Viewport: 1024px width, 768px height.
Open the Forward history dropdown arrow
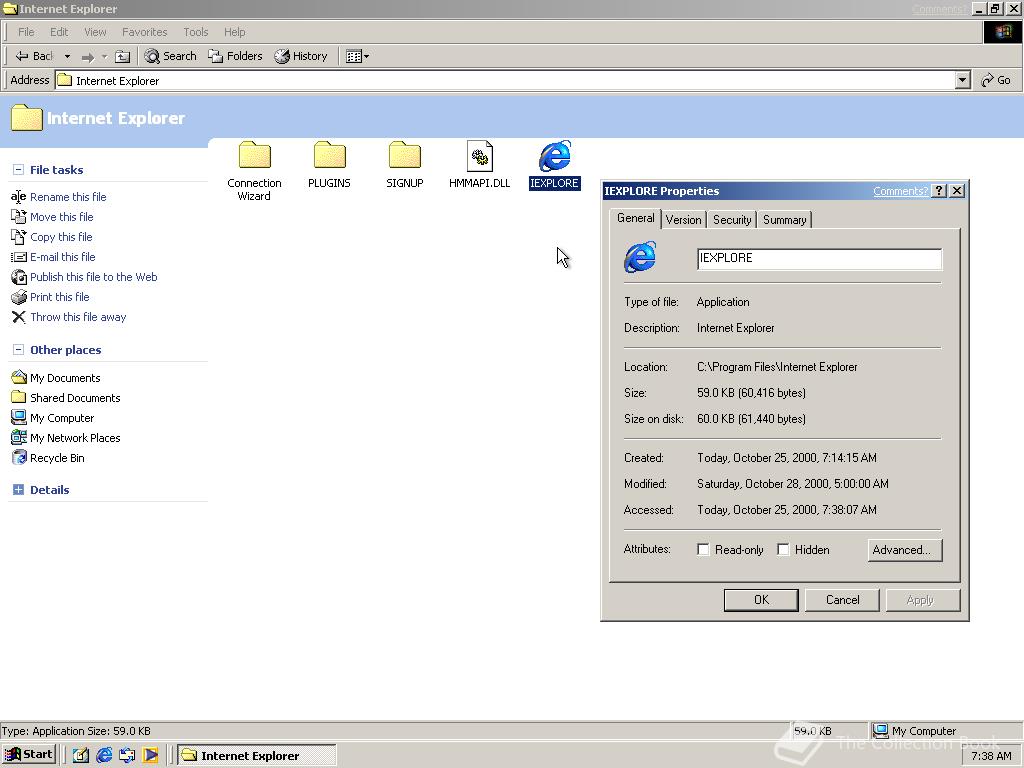point(104,57)
